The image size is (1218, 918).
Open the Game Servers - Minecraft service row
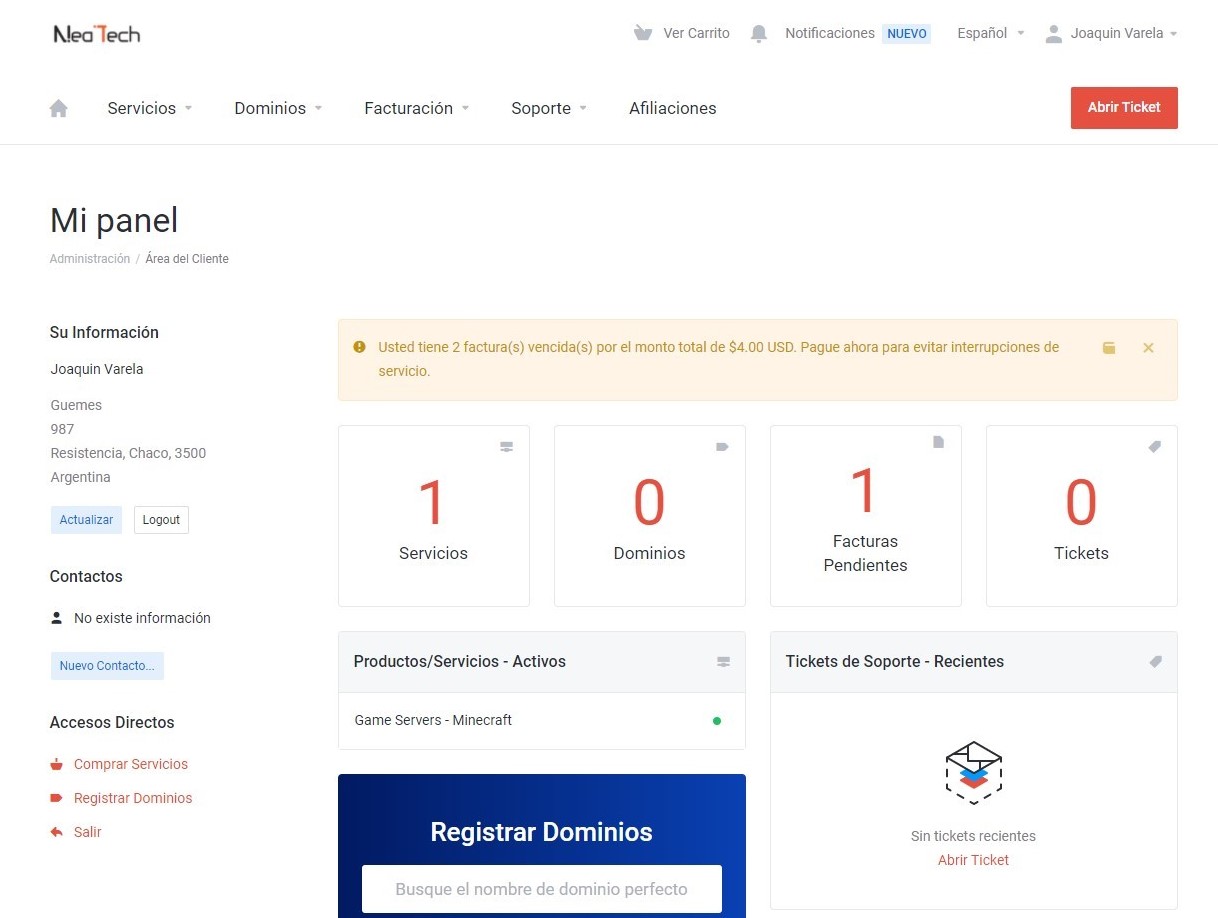click(542, 721)
